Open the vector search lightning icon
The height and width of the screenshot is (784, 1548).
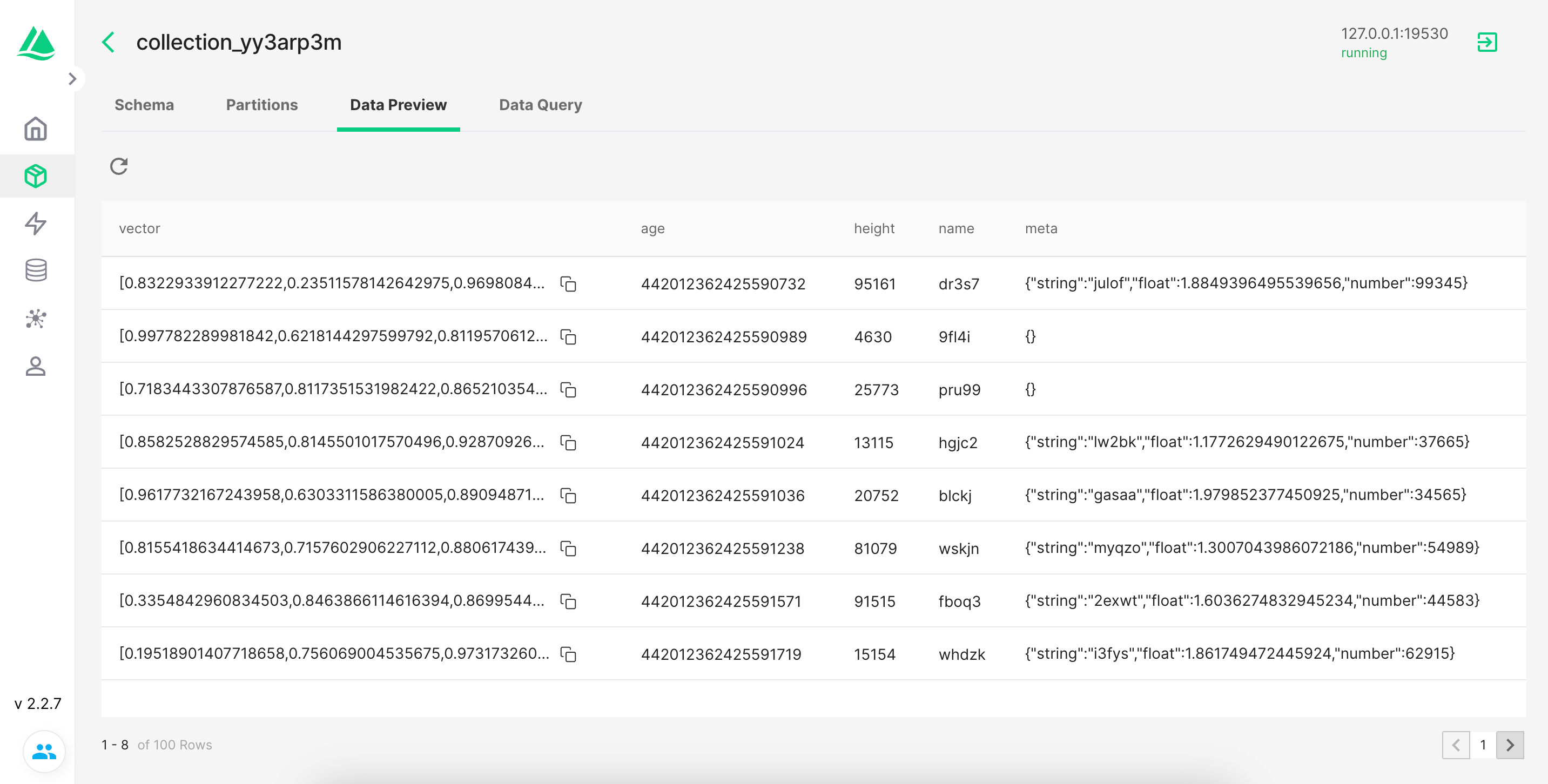36,224
